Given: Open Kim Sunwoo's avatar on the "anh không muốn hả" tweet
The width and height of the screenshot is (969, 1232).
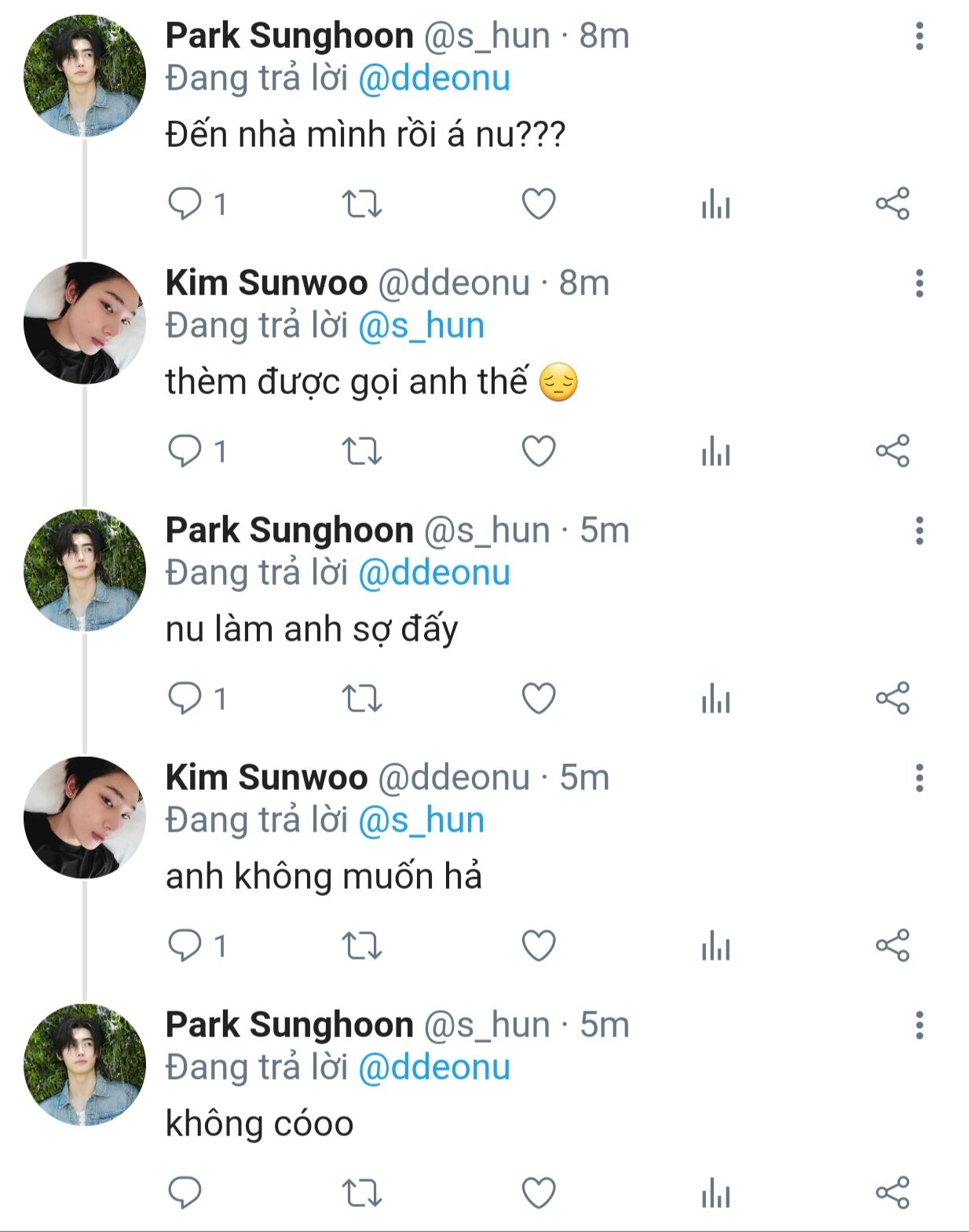Looking at the screenshot, I should pos(85,817).
